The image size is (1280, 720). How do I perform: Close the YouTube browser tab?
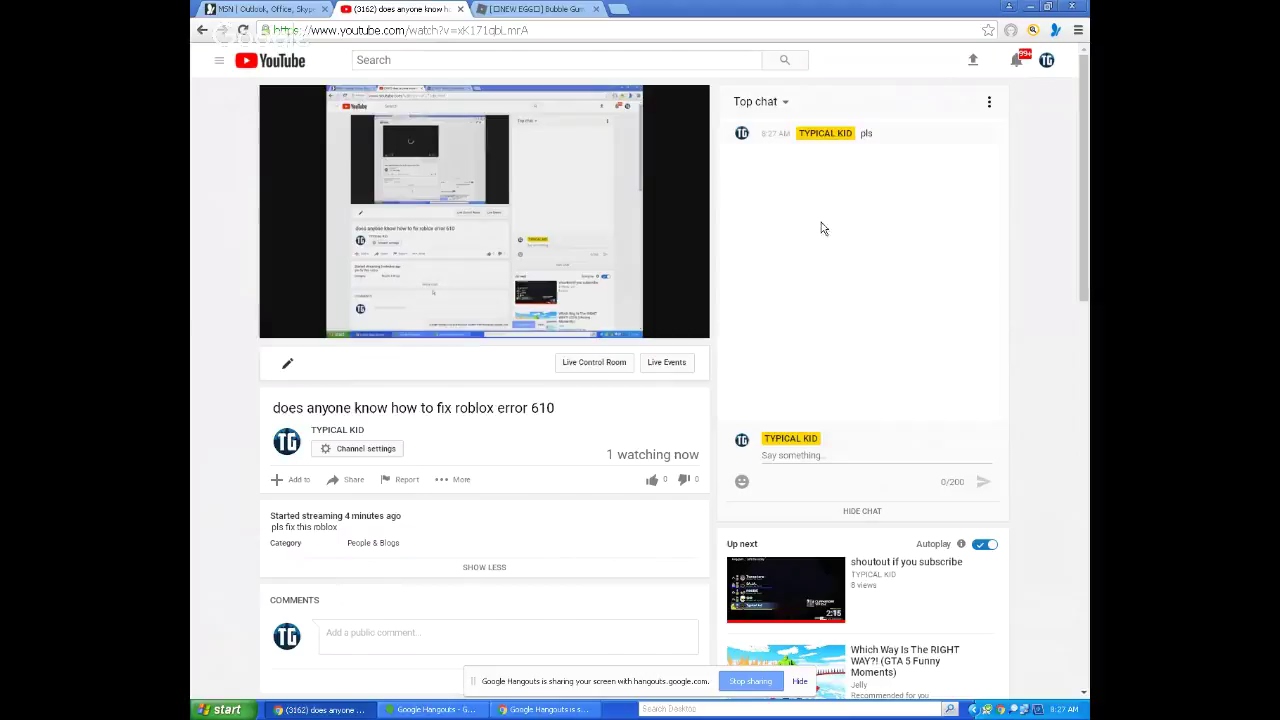[x=460, y=9]
